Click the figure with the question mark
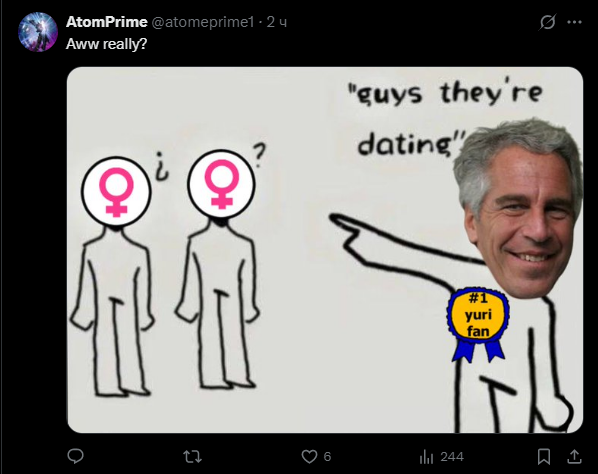The height and width of the screenshot is (474, 598). [x=222, y=267]
